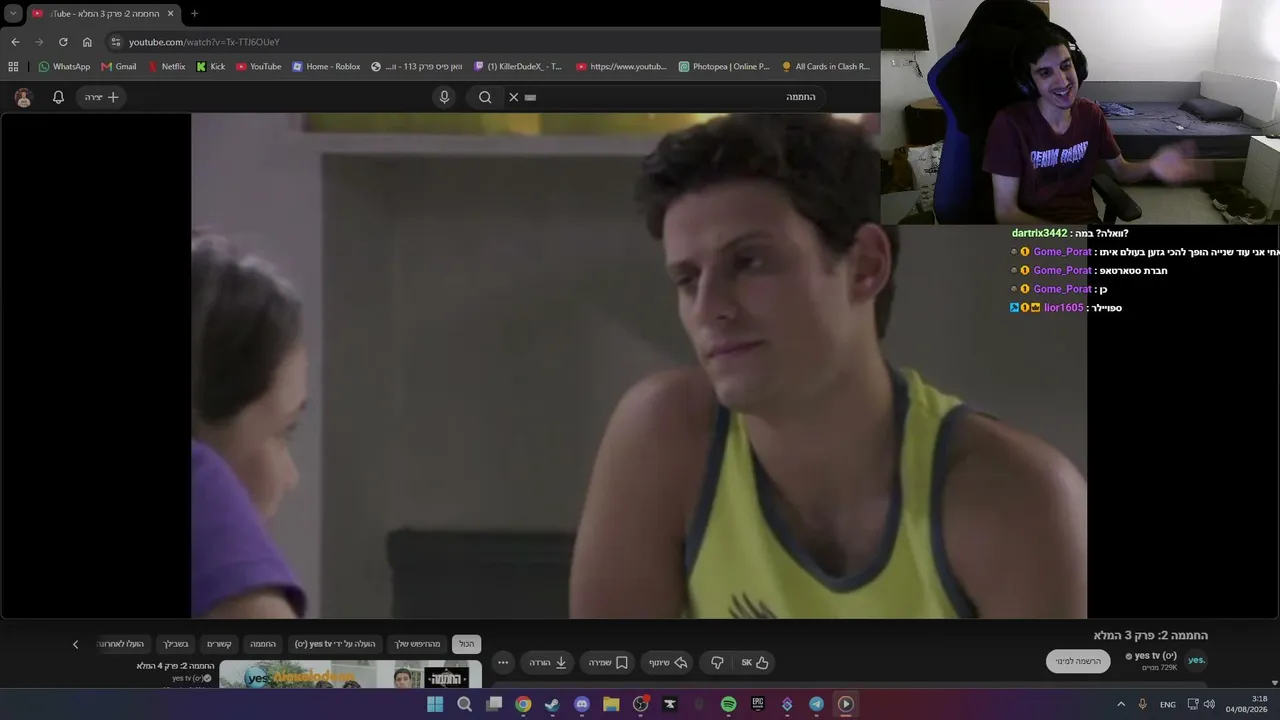The width and height of the screenshot is (1280, 720).
Task: Share the video with שיתוף button
Action: click(x=667, y=662)
